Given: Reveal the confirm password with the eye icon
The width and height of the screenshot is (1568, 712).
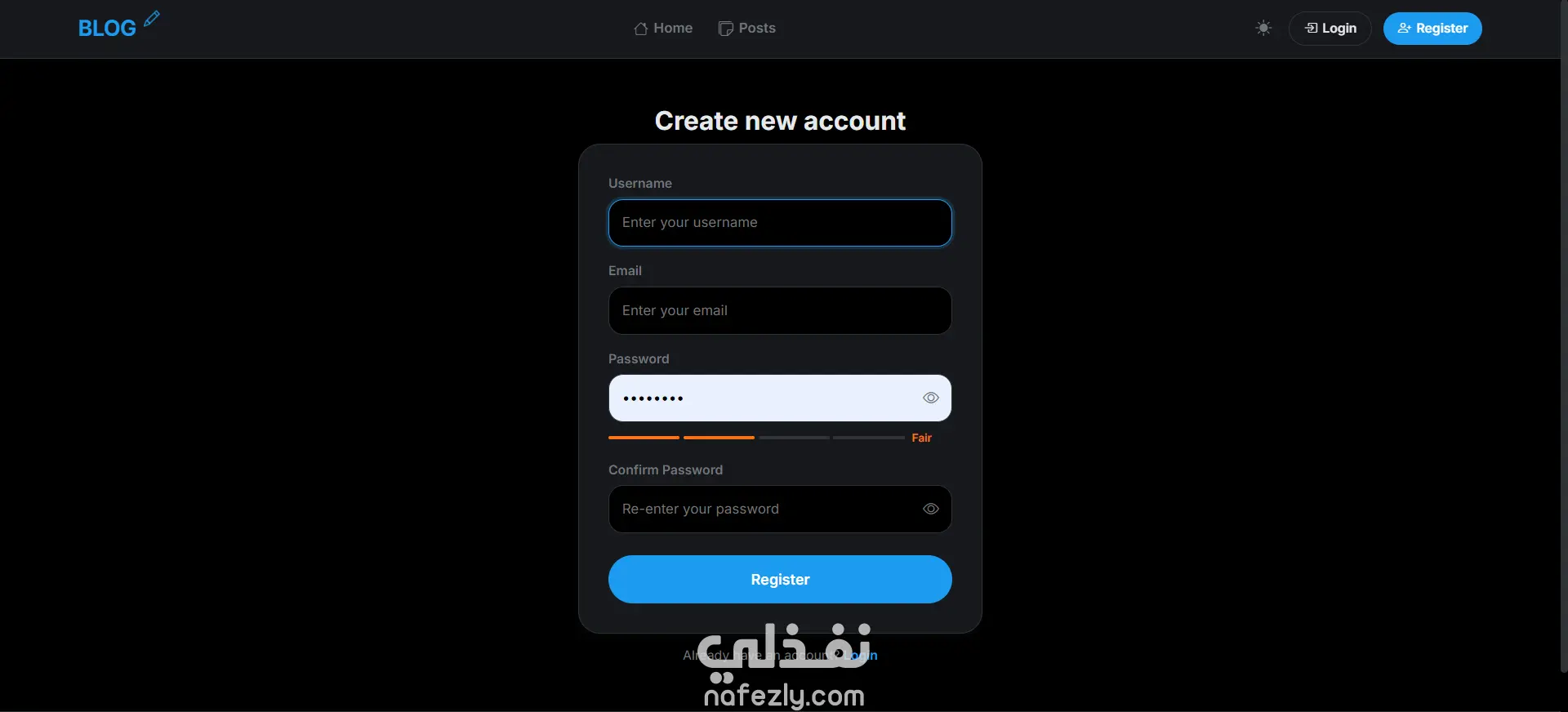Looking at the screenshot, I should [931, 510].
